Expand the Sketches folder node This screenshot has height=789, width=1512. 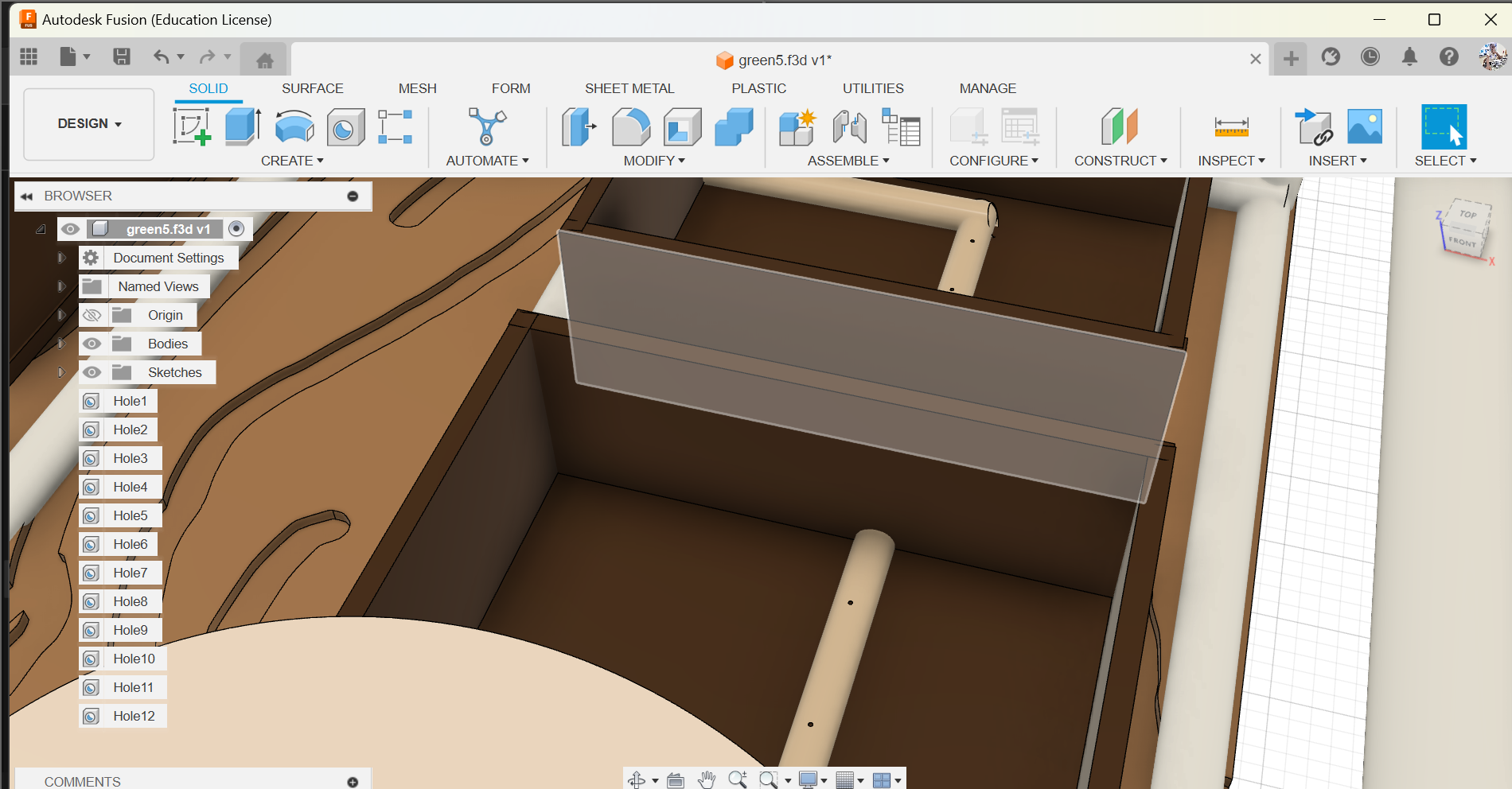(x=61, y=372)
